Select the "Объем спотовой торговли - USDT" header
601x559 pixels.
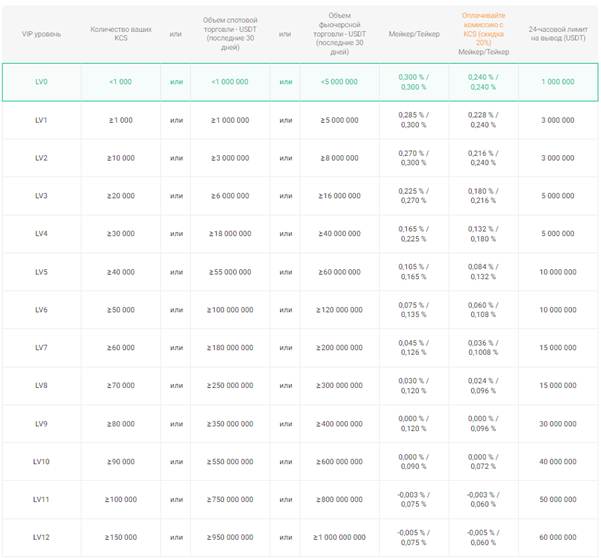point(230,34)
